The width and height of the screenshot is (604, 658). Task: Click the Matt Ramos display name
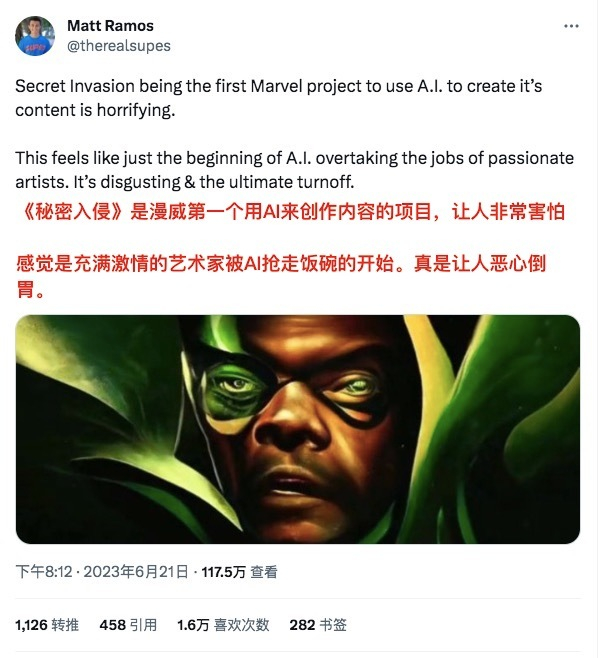[x=110, y=26]
